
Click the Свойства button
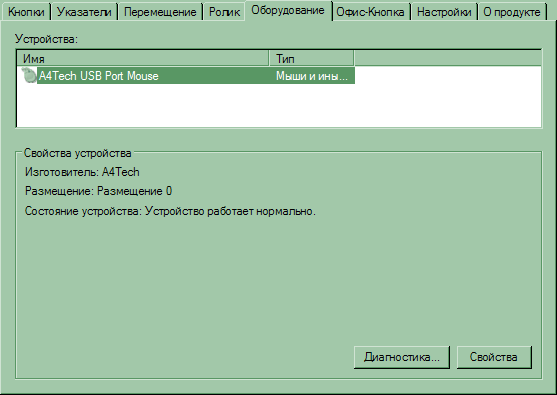tap(494, 357)
